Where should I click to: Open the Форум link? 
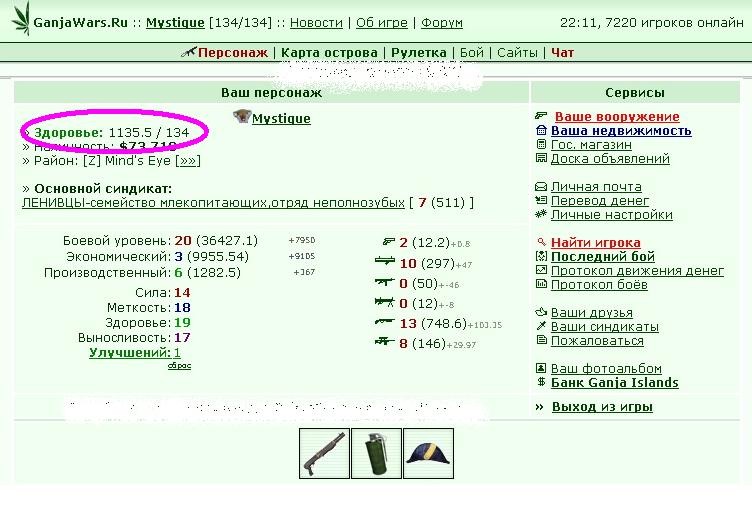(x=442, y=23)
